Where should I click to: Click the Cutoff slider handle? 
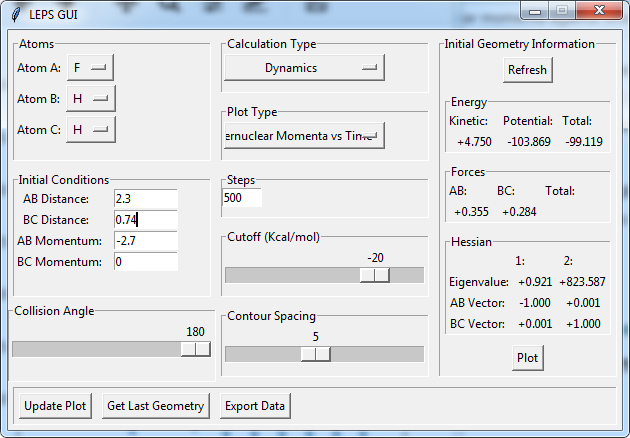[375, 275]
